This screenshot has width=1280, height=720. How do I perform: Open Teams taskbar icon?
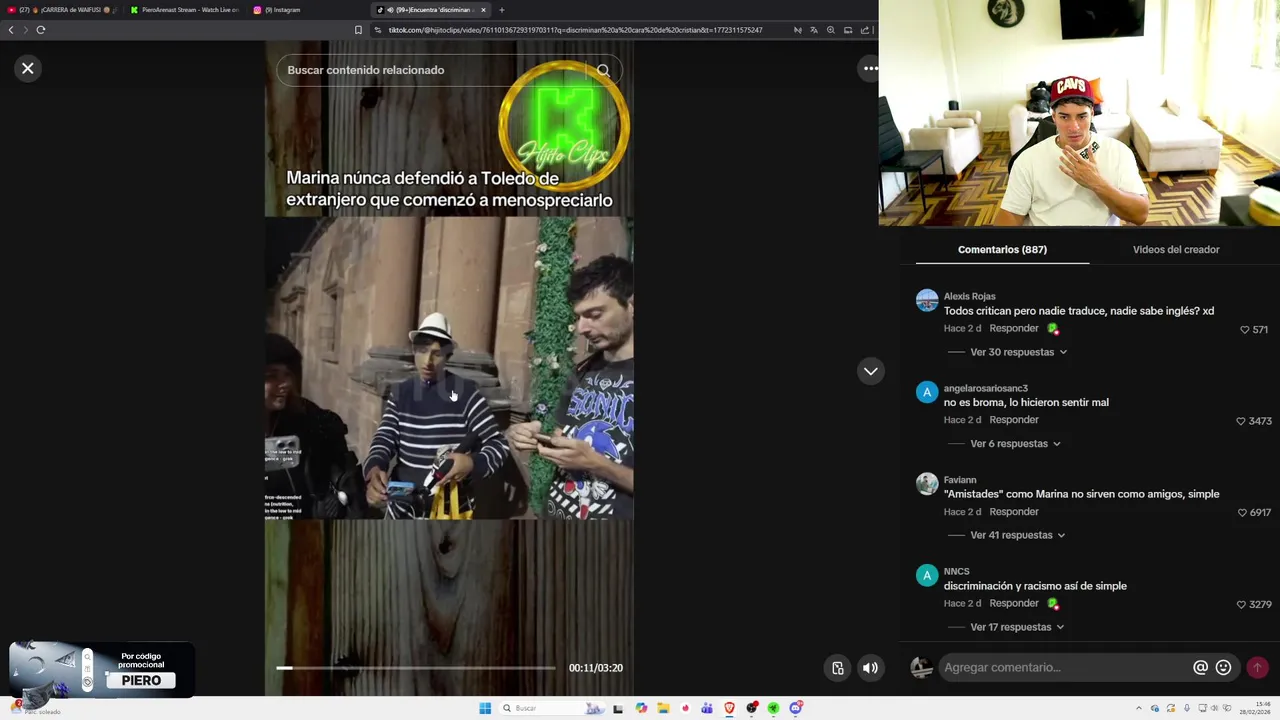tap(707, 708)
